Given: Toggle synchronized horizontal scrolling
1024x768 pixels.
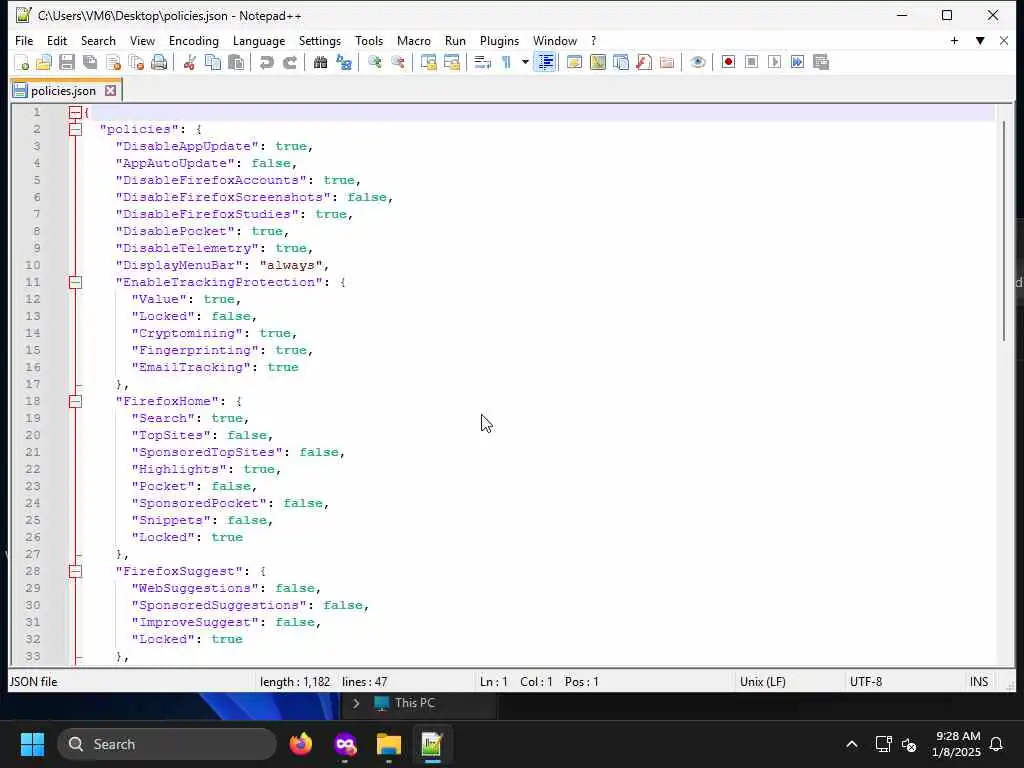Looking at the screenshot, I should point(451,62).
